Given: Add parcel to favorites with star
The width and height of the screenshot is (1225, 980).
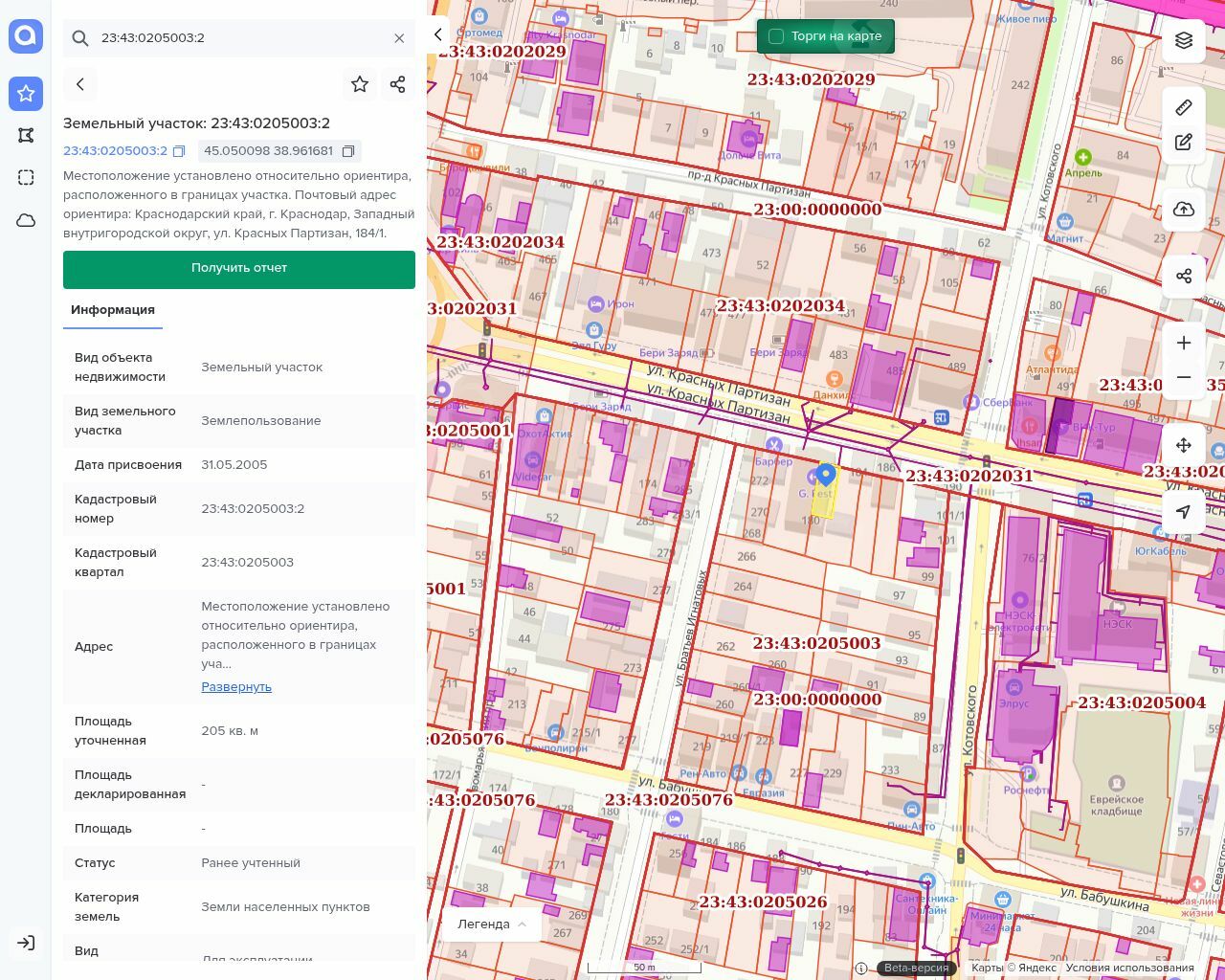Looking at the screenshot, I should click(360, 84).
